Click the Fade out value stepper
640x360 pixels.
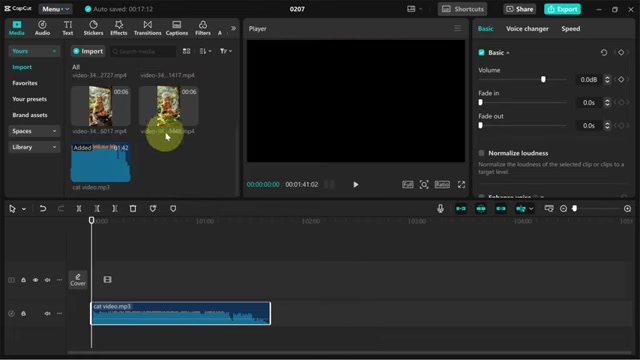pos(607,125)
